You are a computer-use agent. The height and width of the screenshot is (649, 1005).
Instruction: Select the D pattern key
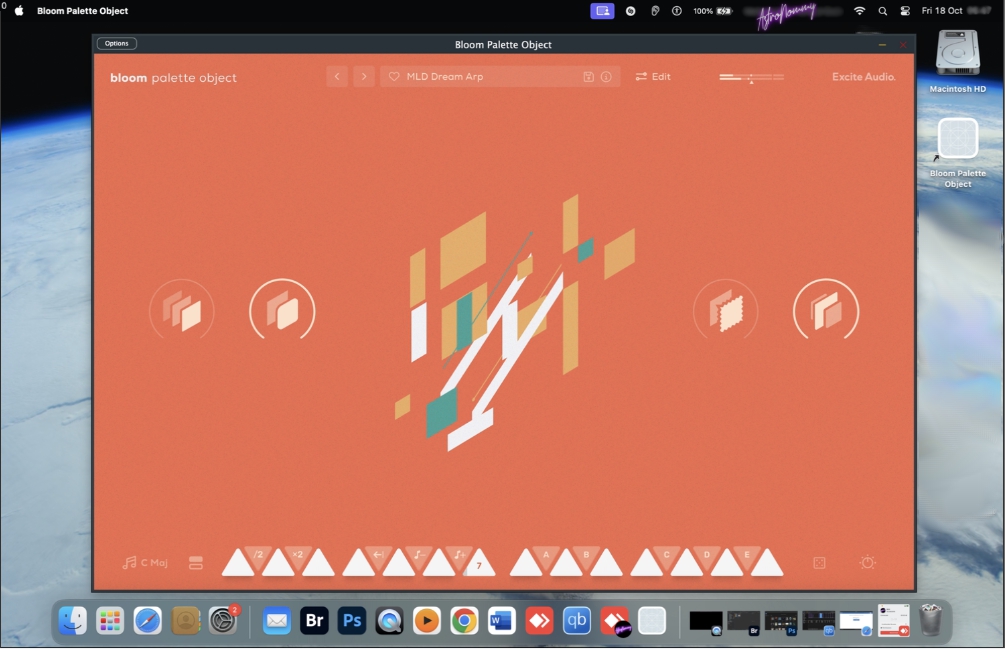[x=706, y=555]
